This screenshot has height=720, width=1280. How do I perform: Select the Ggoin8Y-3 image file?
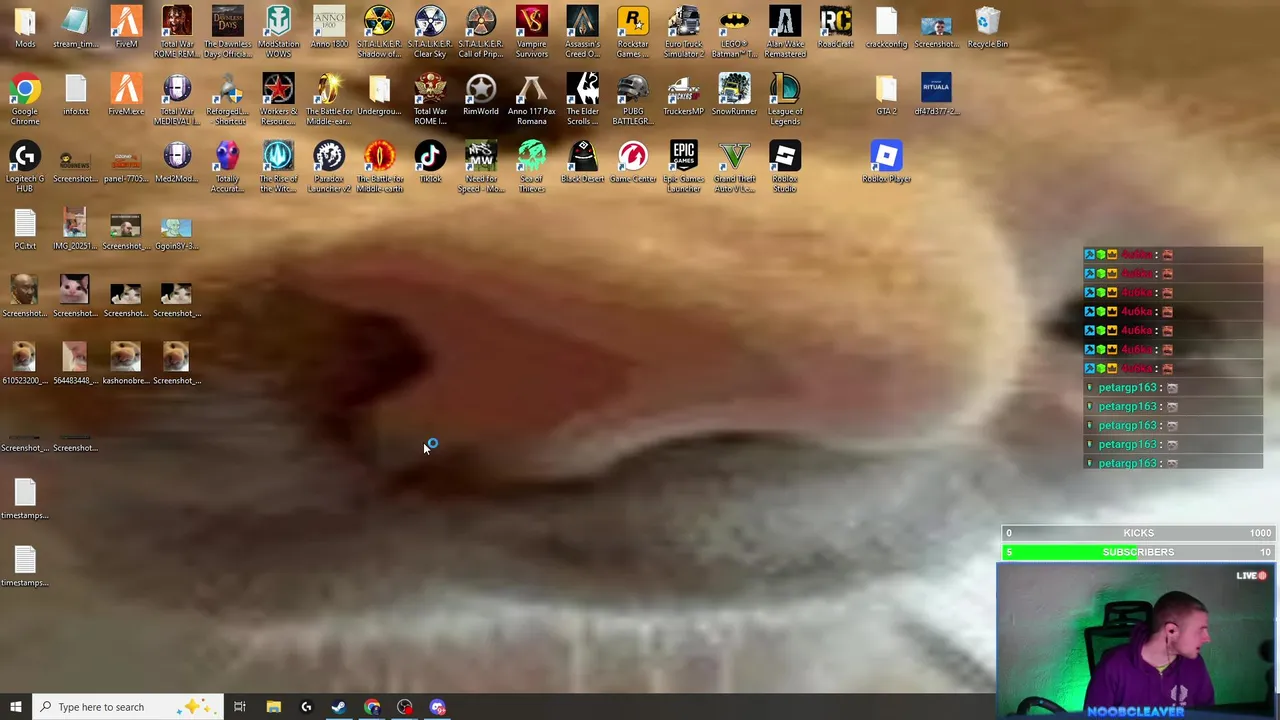[177, 230]
